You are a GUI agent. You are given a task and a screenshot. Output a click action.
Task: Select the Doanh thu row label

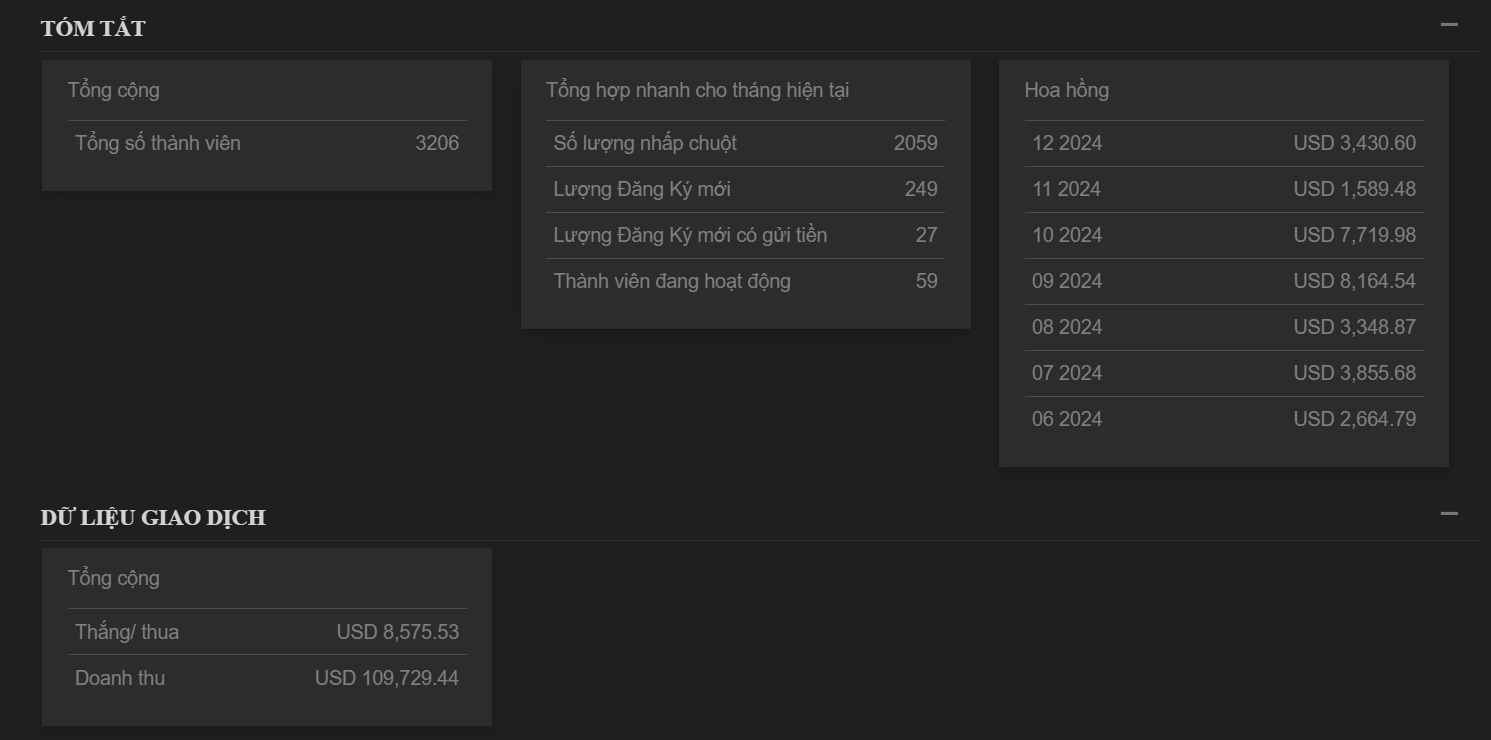click(x=120, y=678)
